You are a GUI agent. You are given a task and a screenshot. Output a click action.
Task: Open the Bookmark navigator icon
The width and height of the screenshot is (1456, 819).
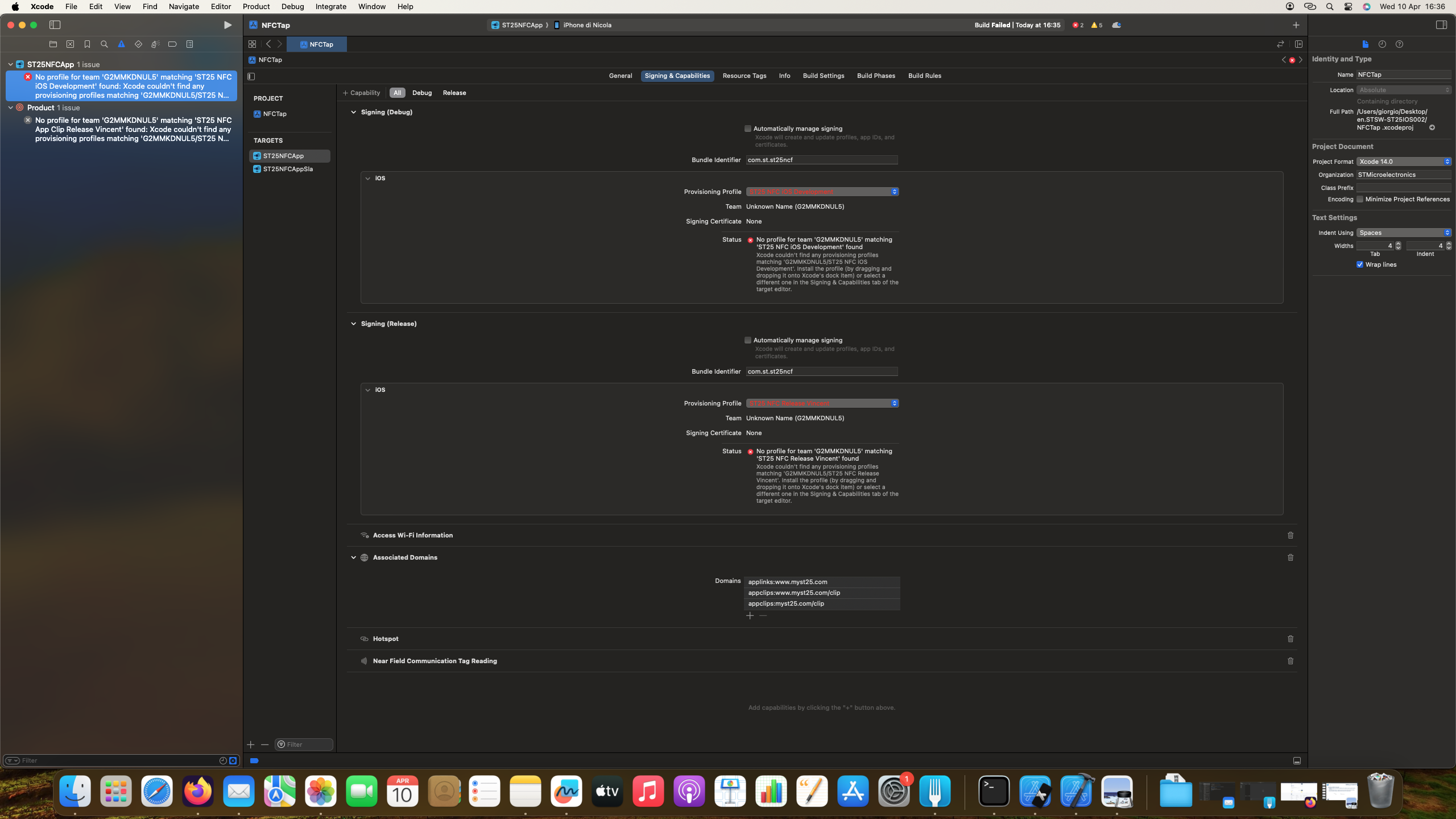[87, 44]
